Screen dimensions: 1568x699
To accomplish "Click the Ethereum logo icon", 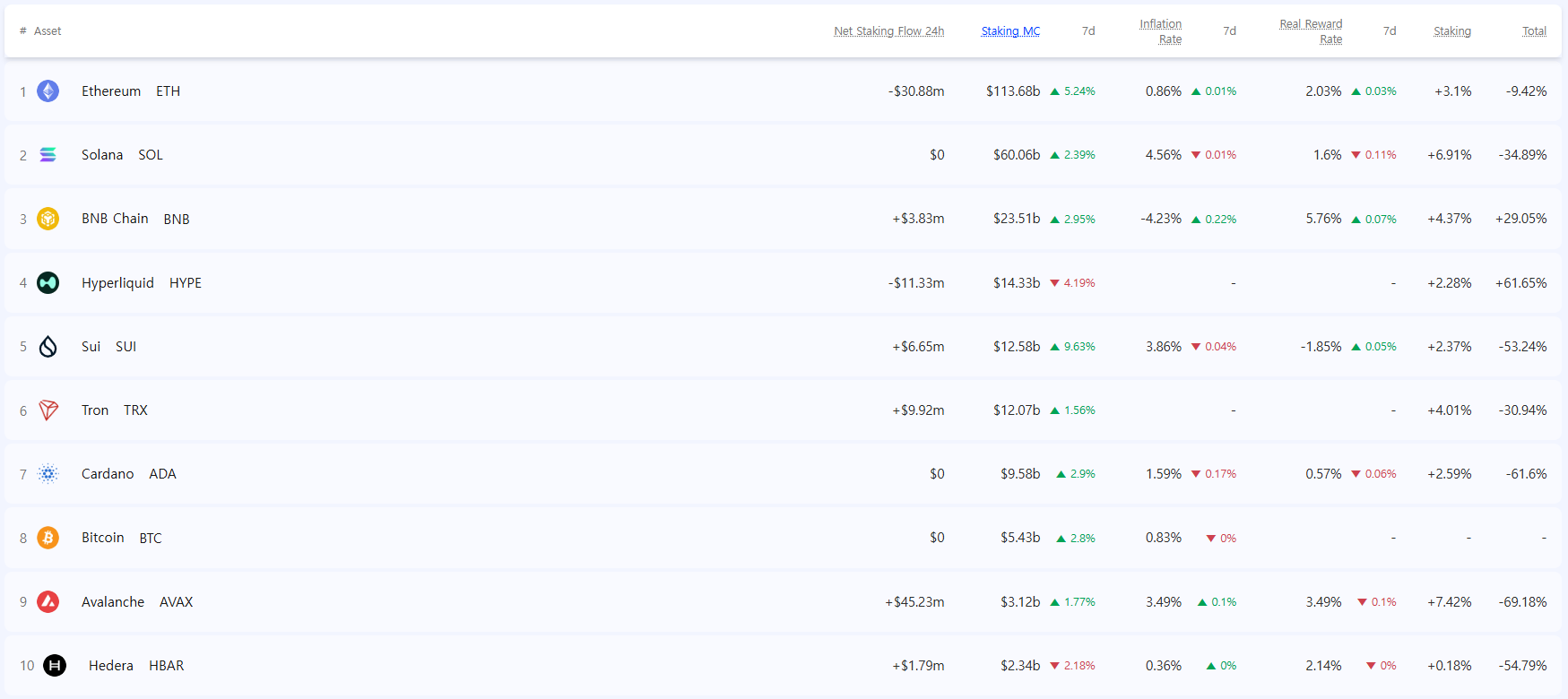I will point(48,91).
